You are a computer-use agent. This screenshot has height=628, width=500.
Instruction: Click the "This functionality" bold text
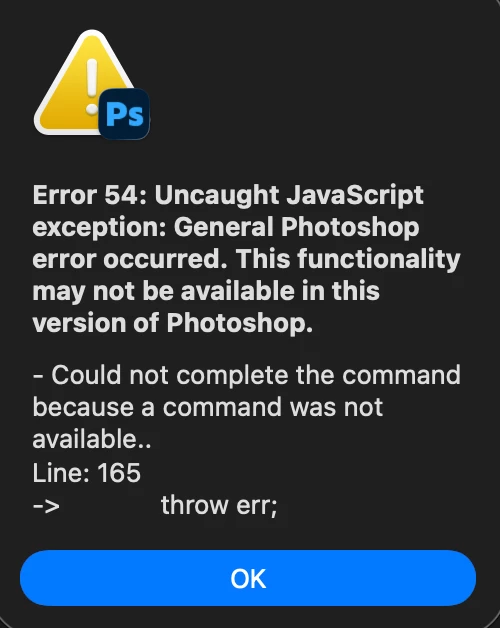tap(349, 260)
